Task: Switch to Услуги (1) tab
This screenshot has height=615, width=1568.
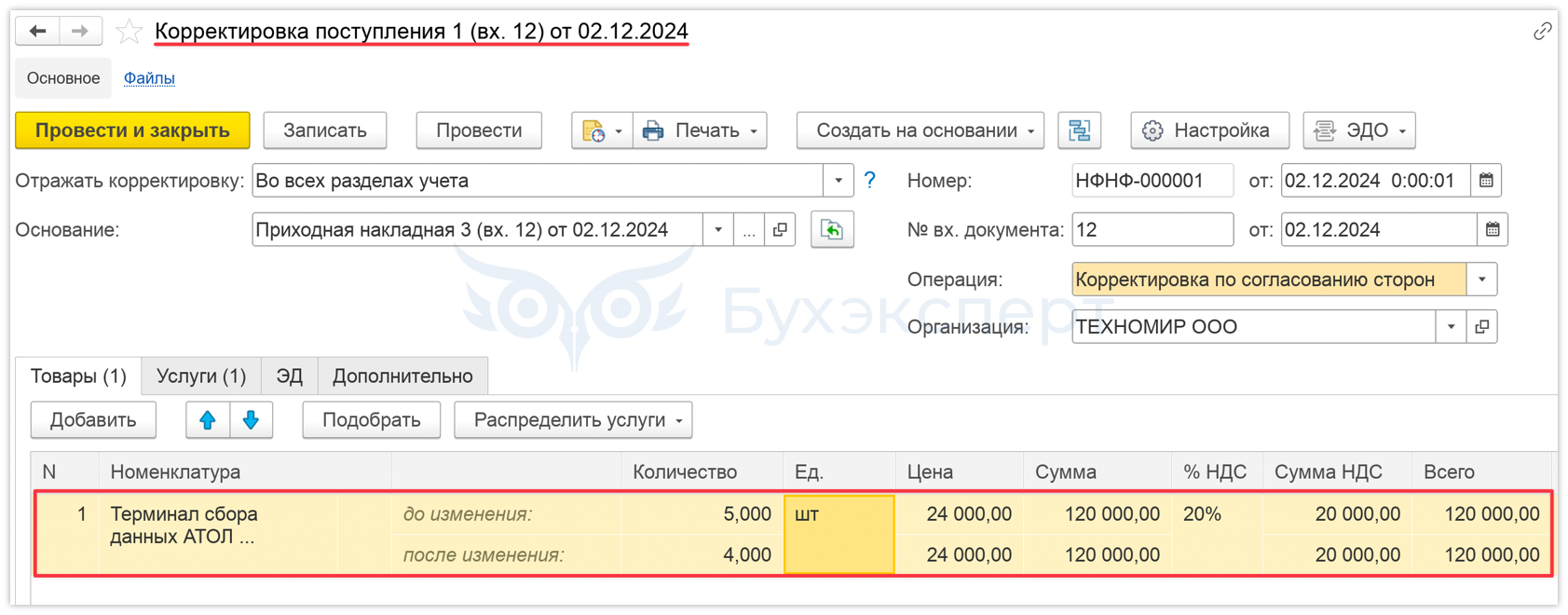Action: tap(201, 376)
